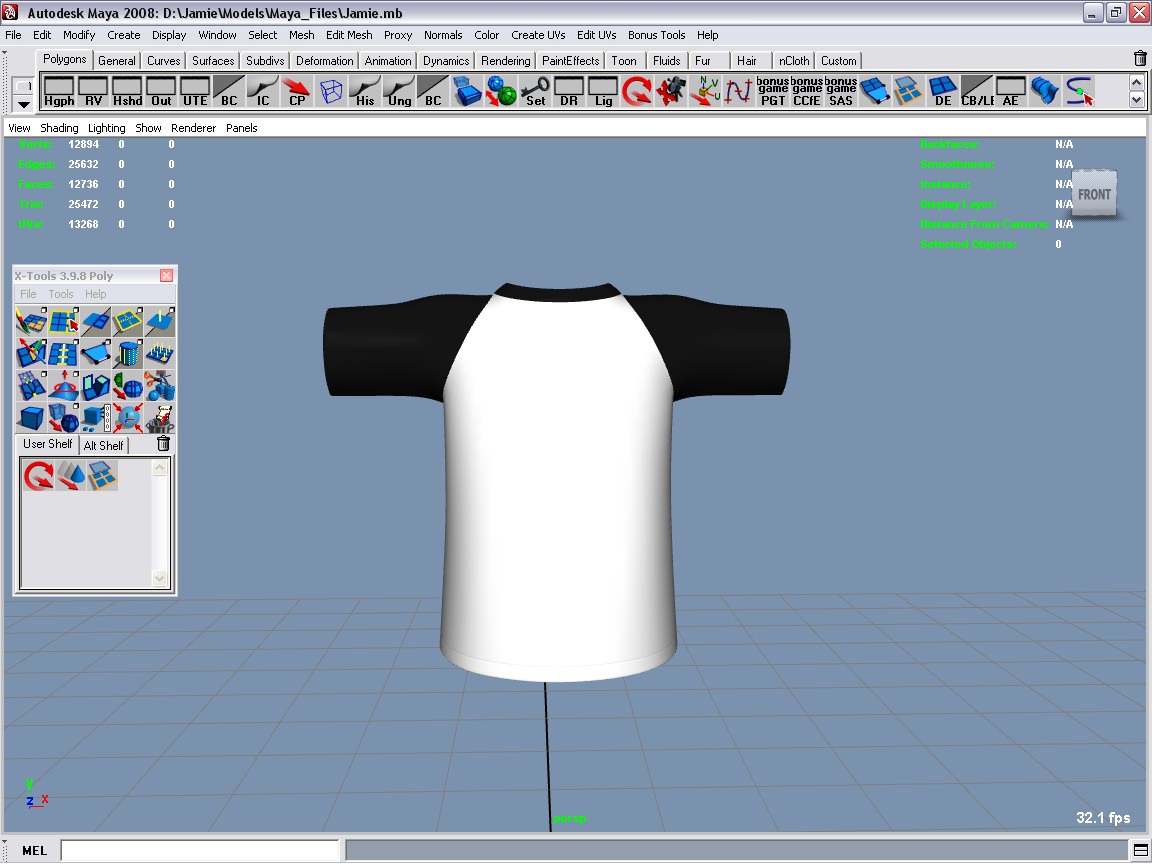Click the Hshd shelf icon
This screenshot has width=1152, height=864.
[x=127, y=92]
